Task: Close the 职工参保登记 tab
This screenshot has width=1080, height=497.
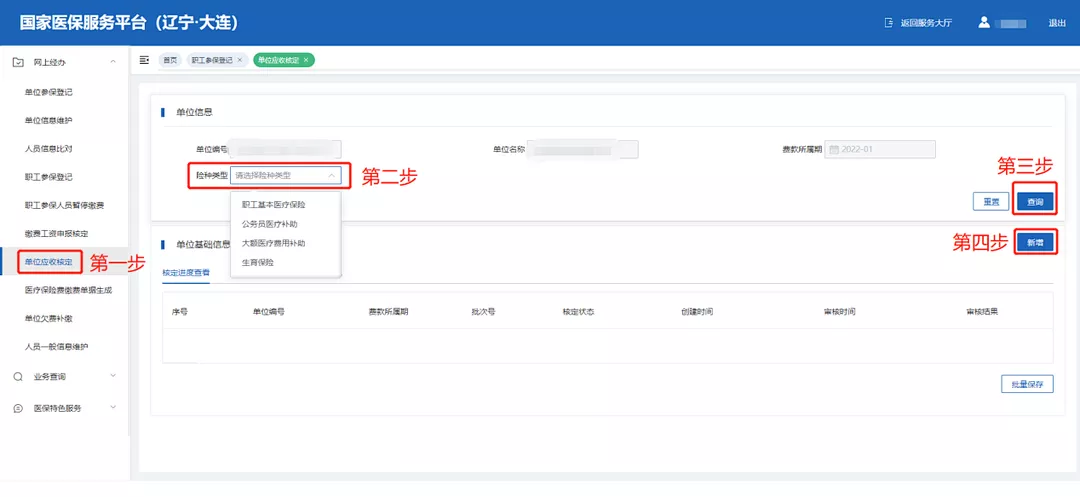Action: 240,60
